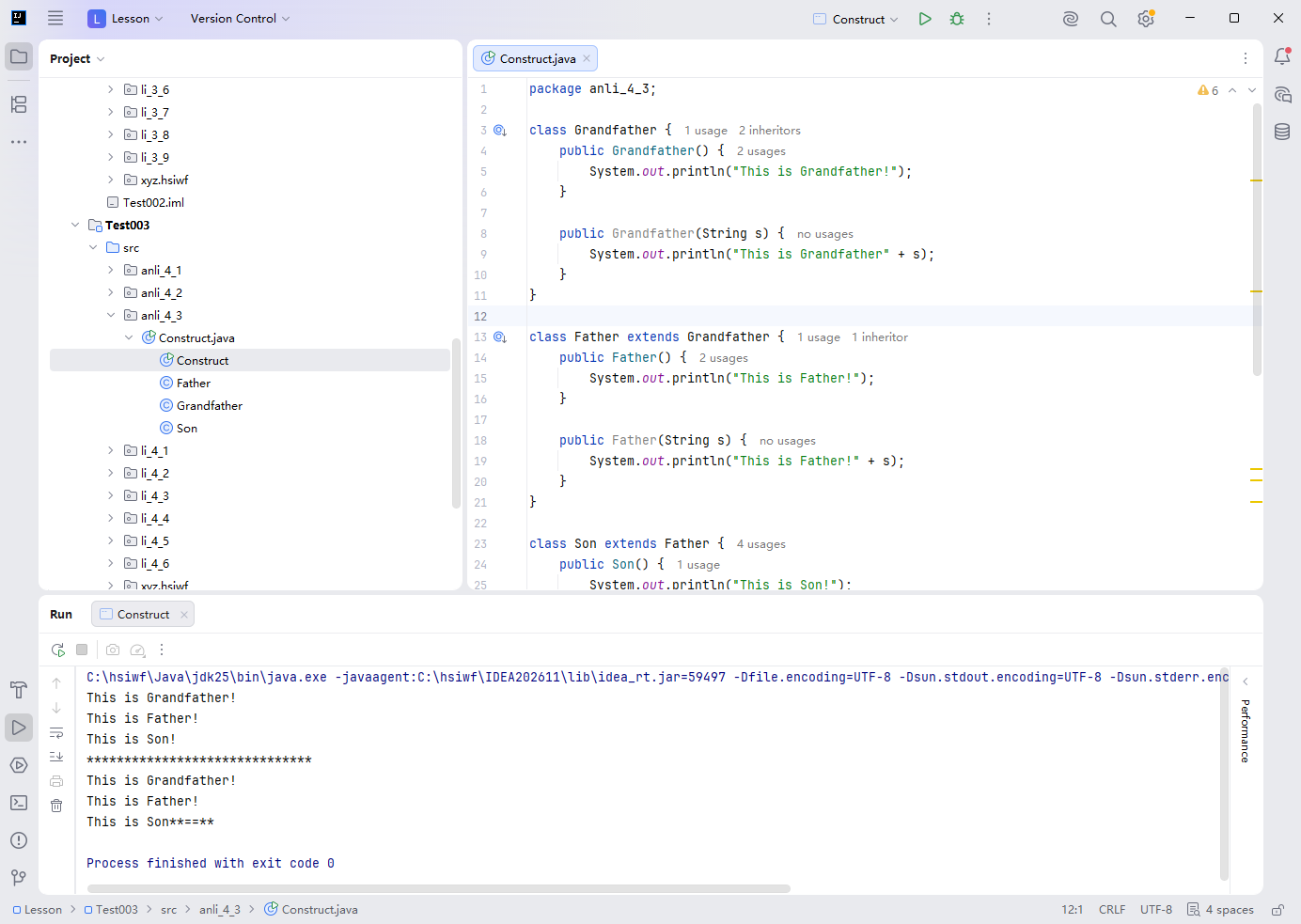
Task: Open the CRLF line separator selector
Action: [1112, 910]
